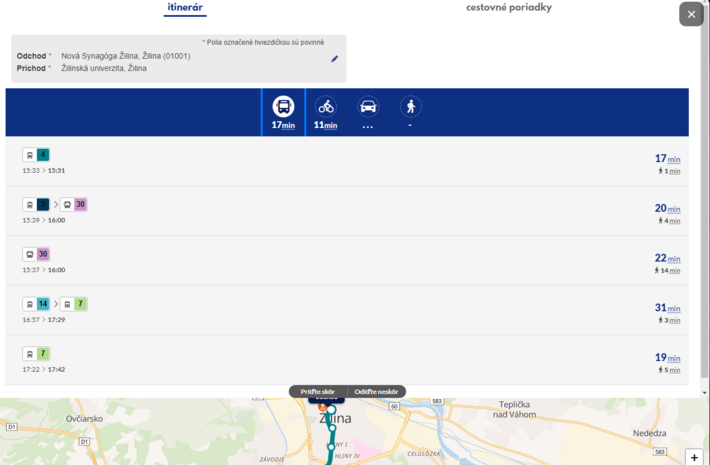Edit departure and arrival with pencil icon
Viewport: 710px width, 465px height.
coord(335,59)
